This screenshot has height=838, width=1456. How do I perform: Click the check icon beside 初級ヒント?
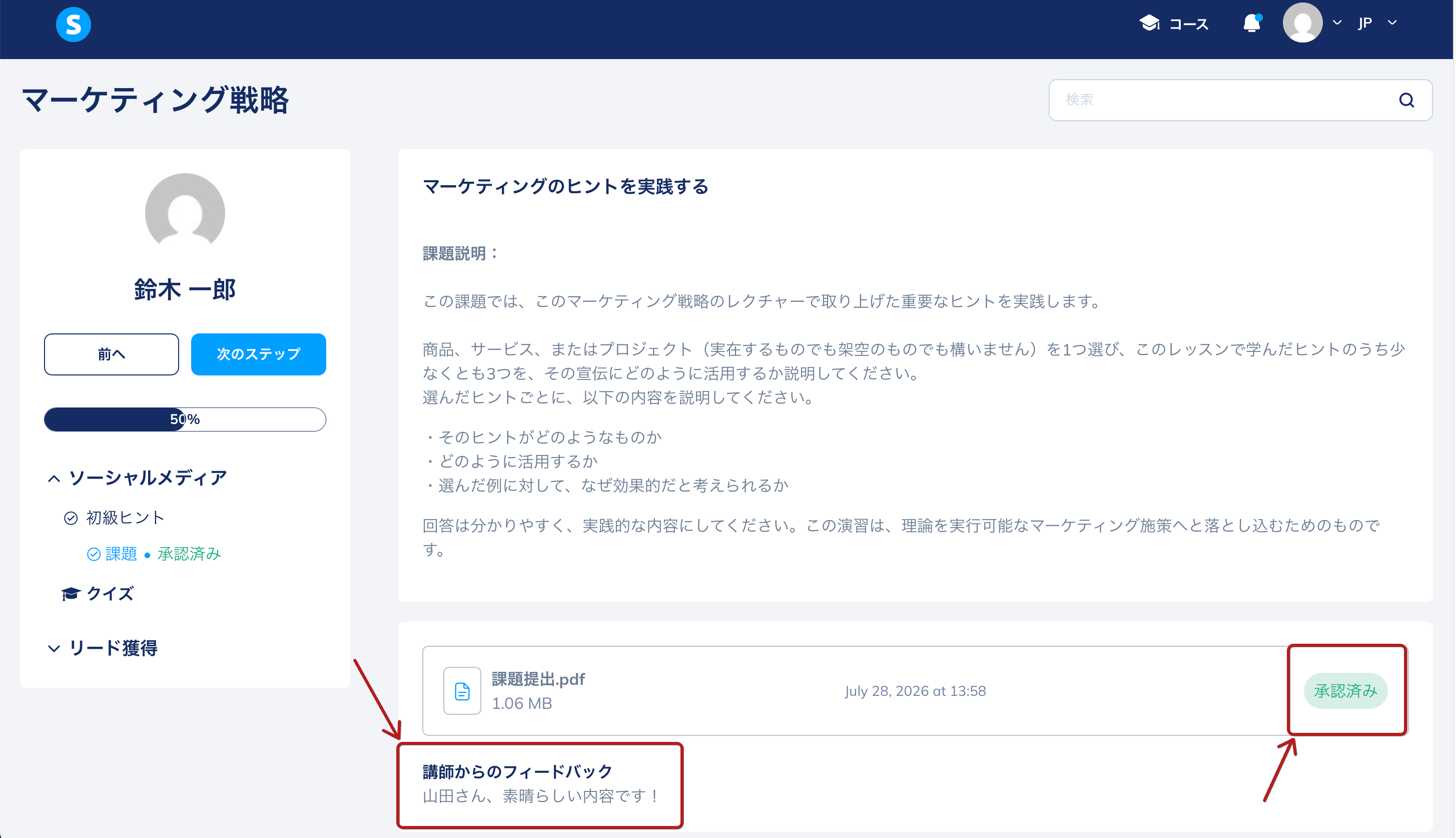[71, 518]
